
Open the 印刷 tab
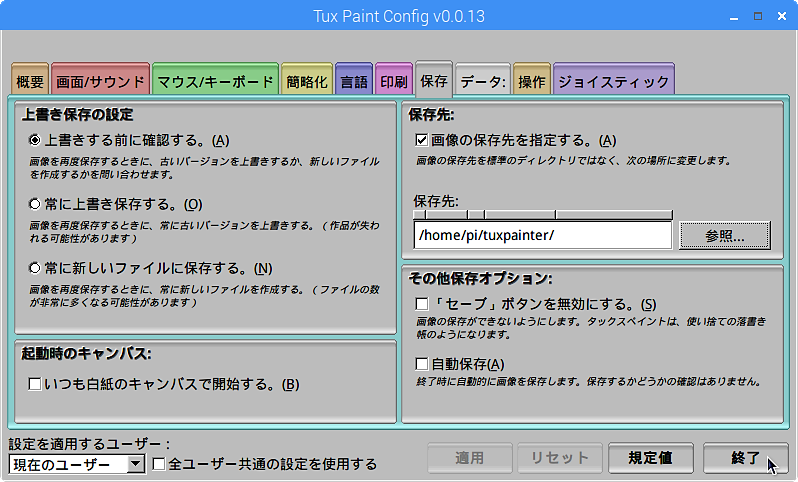[x=393, y=79]
